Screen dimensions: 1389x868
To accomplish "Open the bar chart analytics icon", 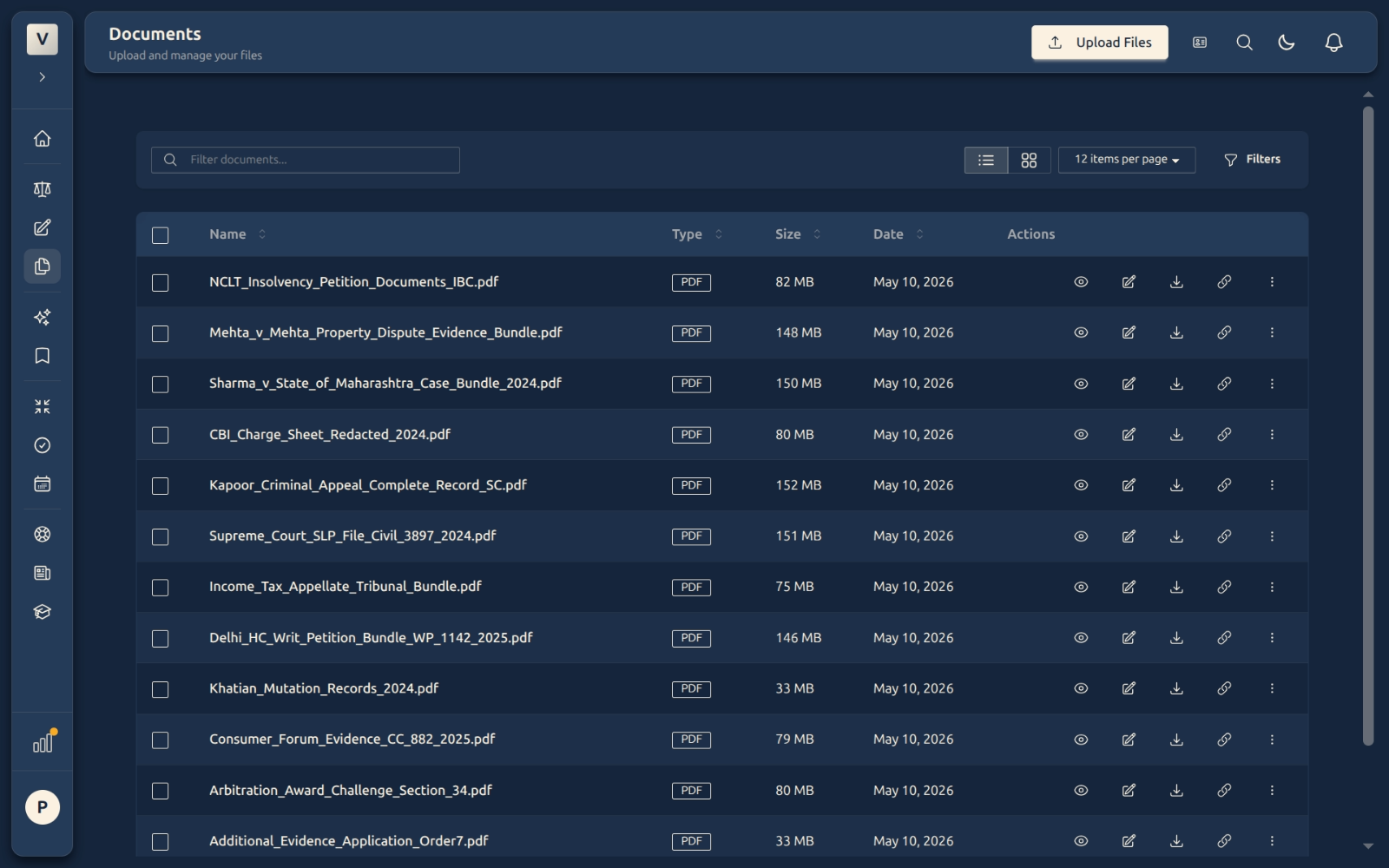I will coord(43,743).
